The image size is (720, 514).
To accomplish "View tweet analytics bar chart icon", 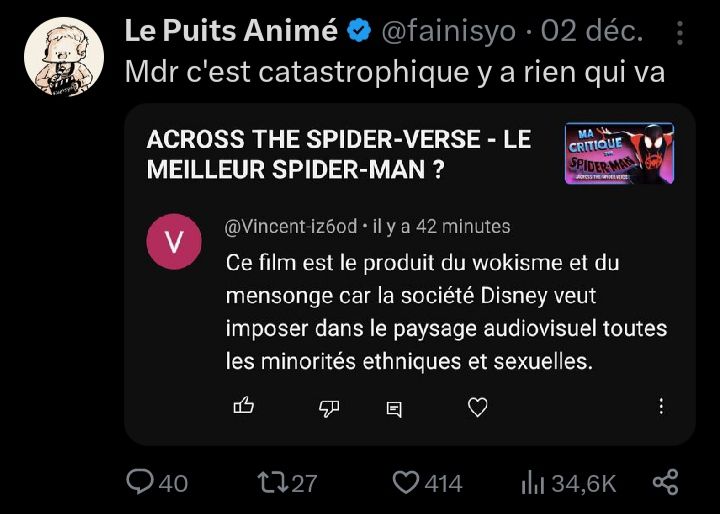I will 532,483.
